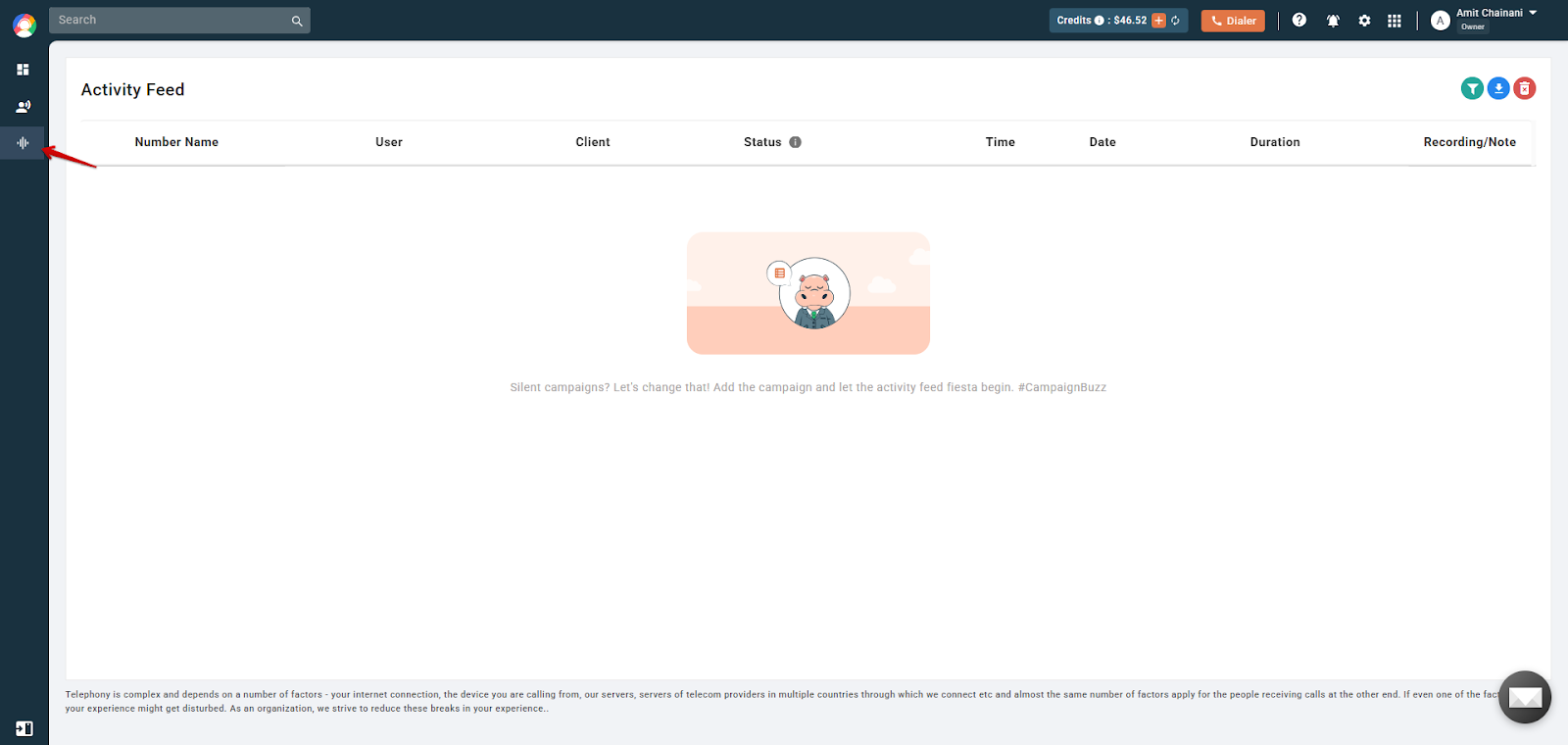The height and width of the screenshot is (745, 1568).
Task: Launch the Dialer button
Action: pos(1233,21)
